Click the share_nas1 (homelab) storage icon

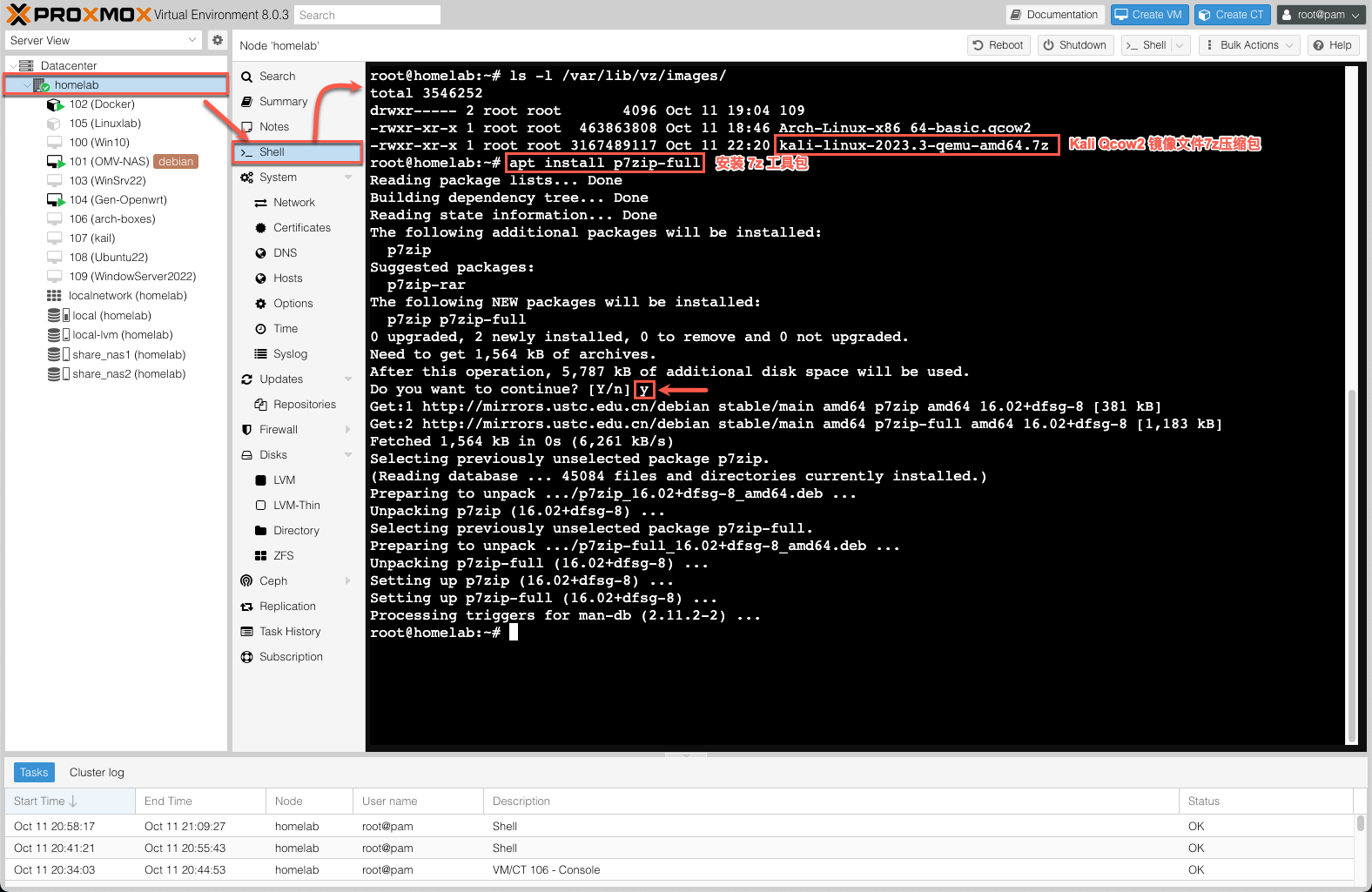(58, 355)
